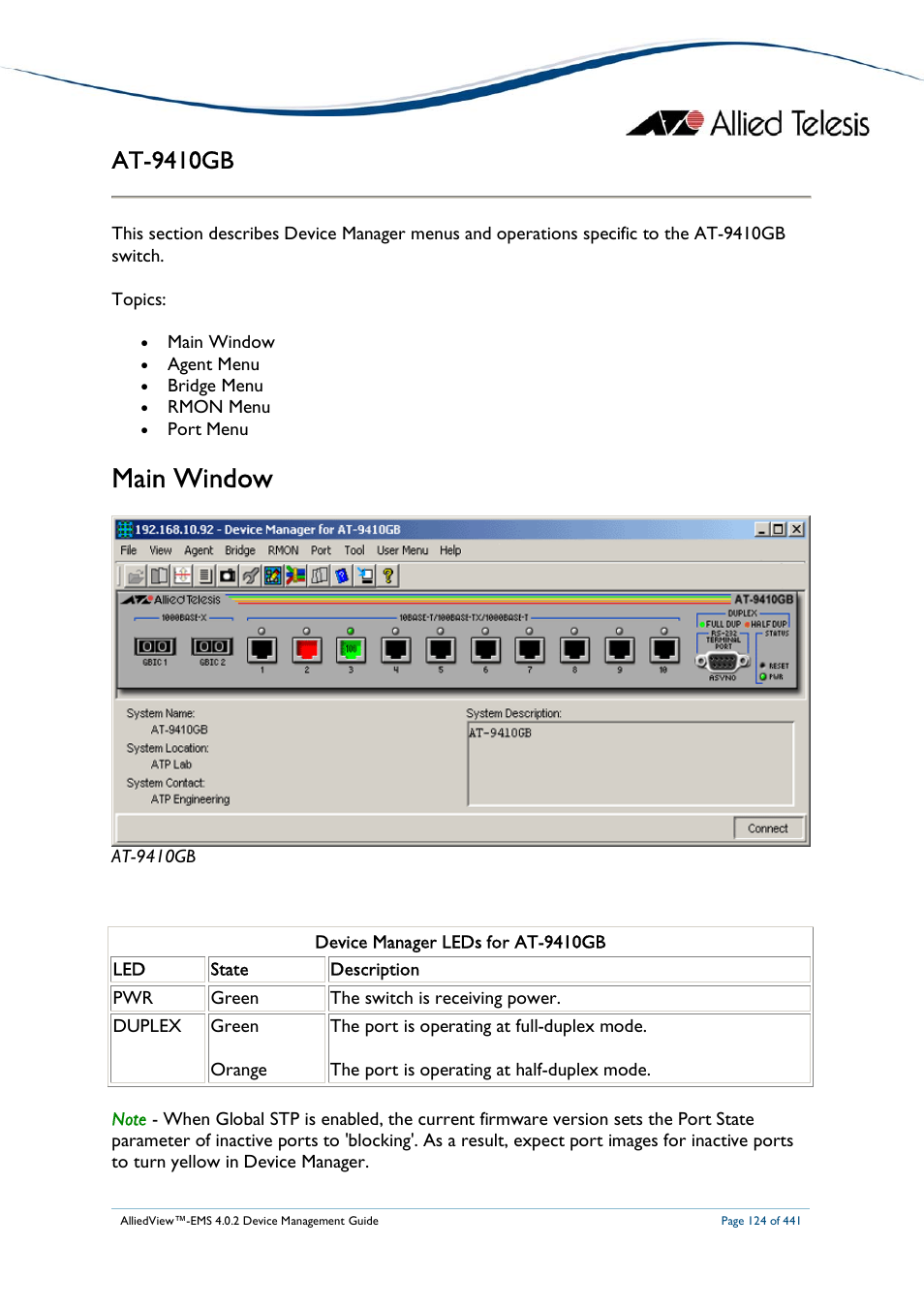The width and height of the screenshot is (924, 1309).
Task: Click the Agent Menu topic entry
Action: click(x=213, y=364)
